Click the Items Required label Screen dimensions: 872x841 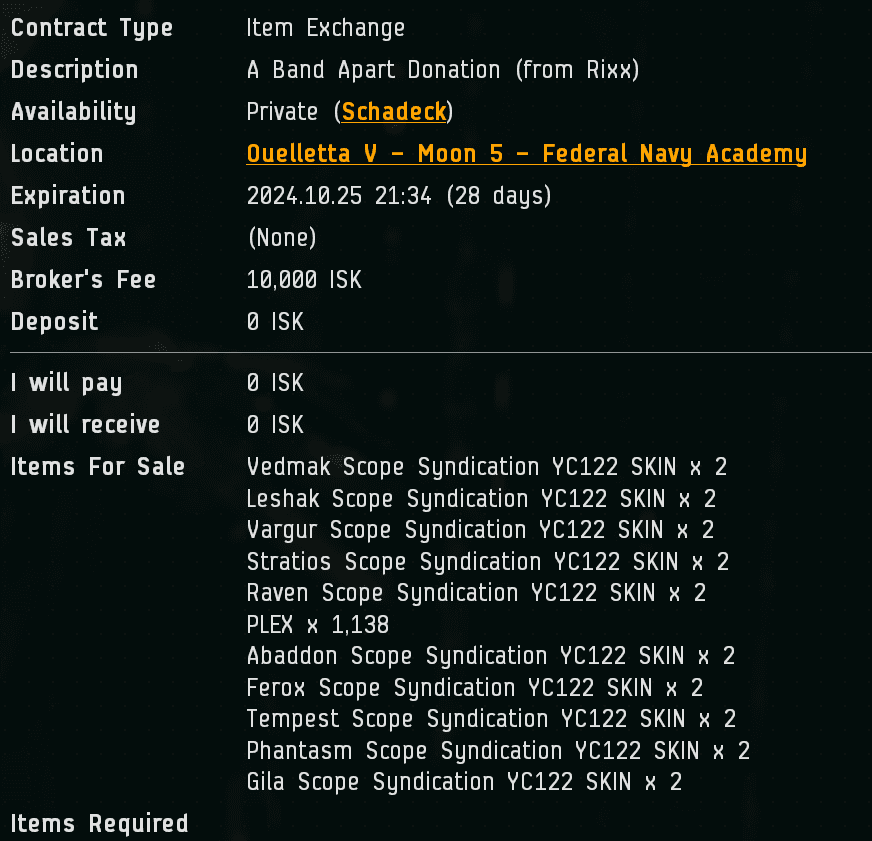point(99,824)
